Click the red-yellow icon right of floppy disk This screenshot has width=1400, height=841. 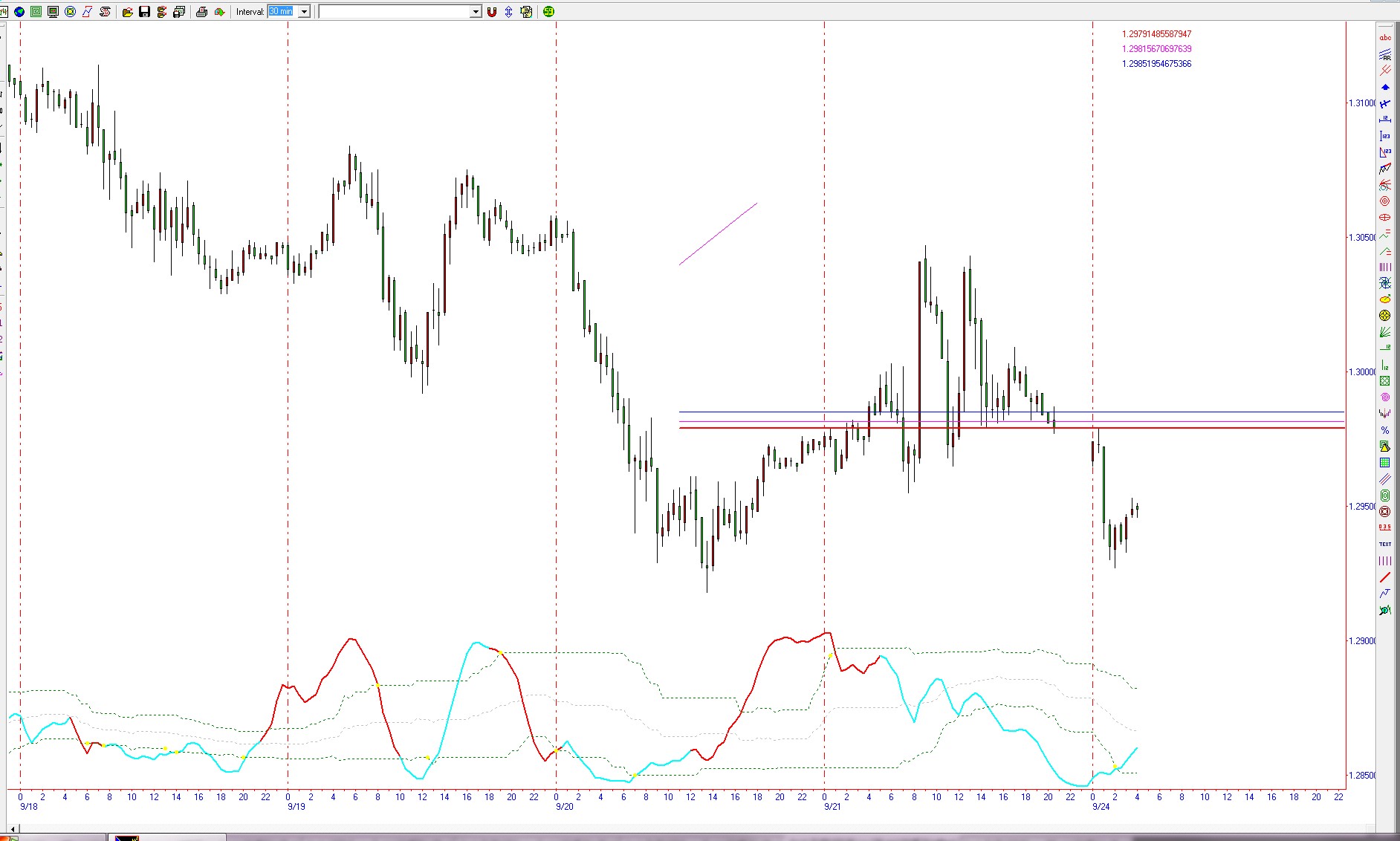click(162, 12)
